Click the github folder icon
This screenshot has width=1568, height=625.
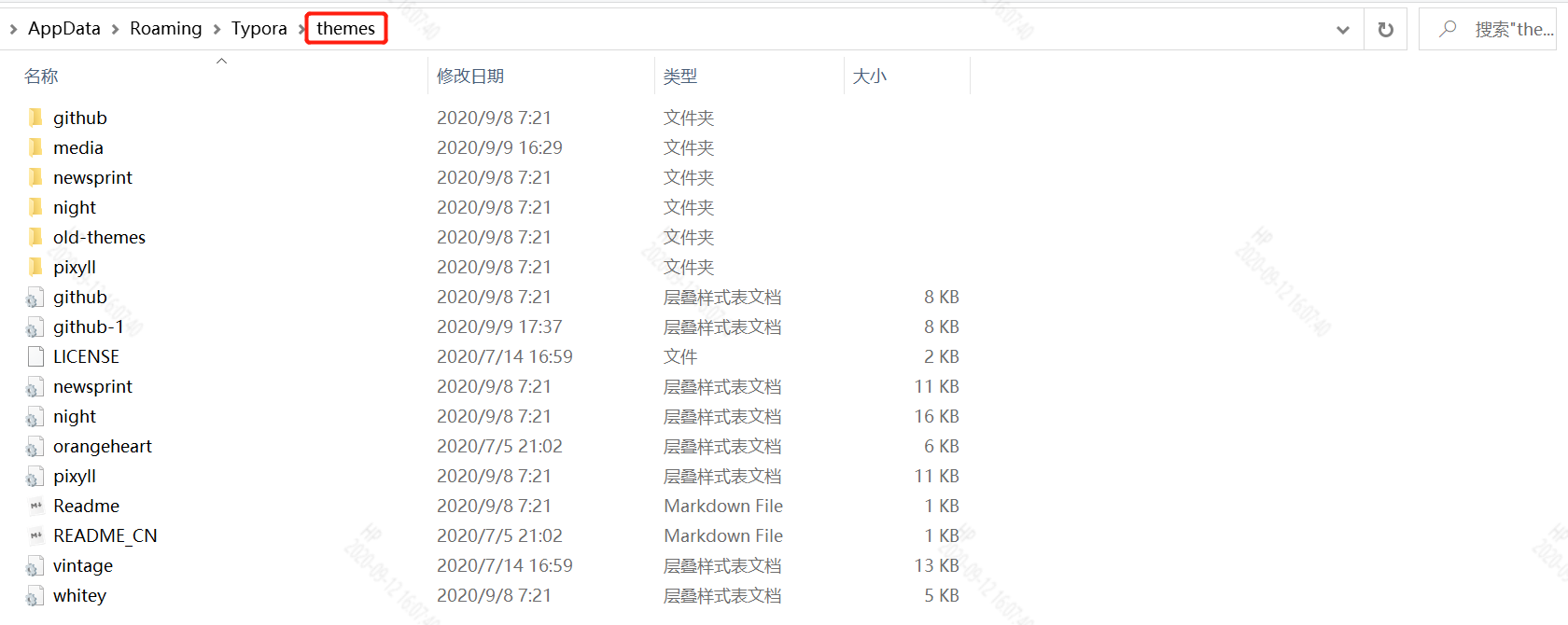pyautogui.click(x=35, y=118)
